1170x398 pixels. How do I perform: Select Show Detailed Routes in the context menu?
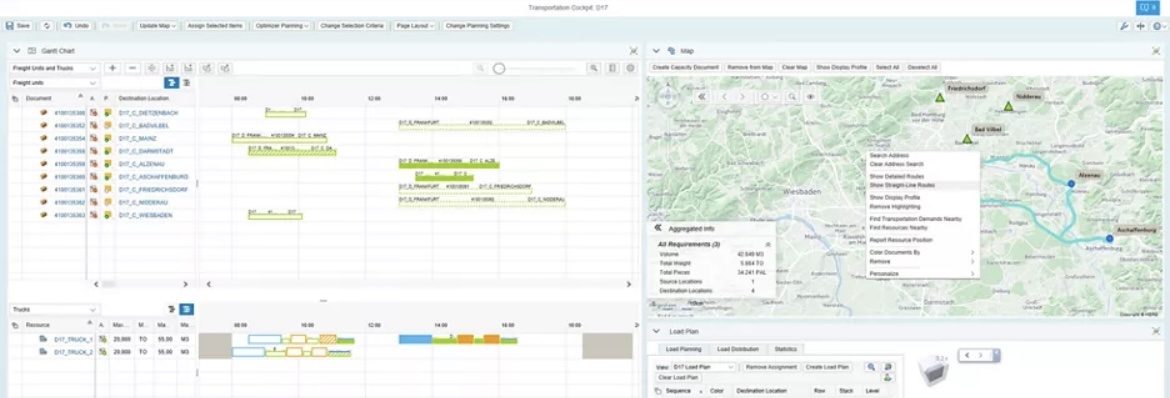pos(923,176)
